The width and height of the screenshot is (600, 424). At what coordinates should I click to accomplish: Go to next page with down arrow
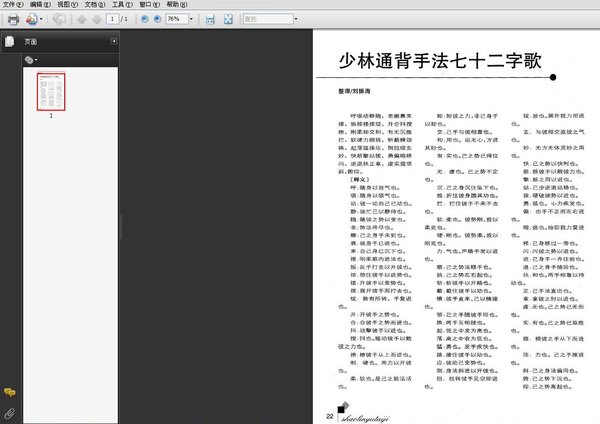[x=97, y=19]
